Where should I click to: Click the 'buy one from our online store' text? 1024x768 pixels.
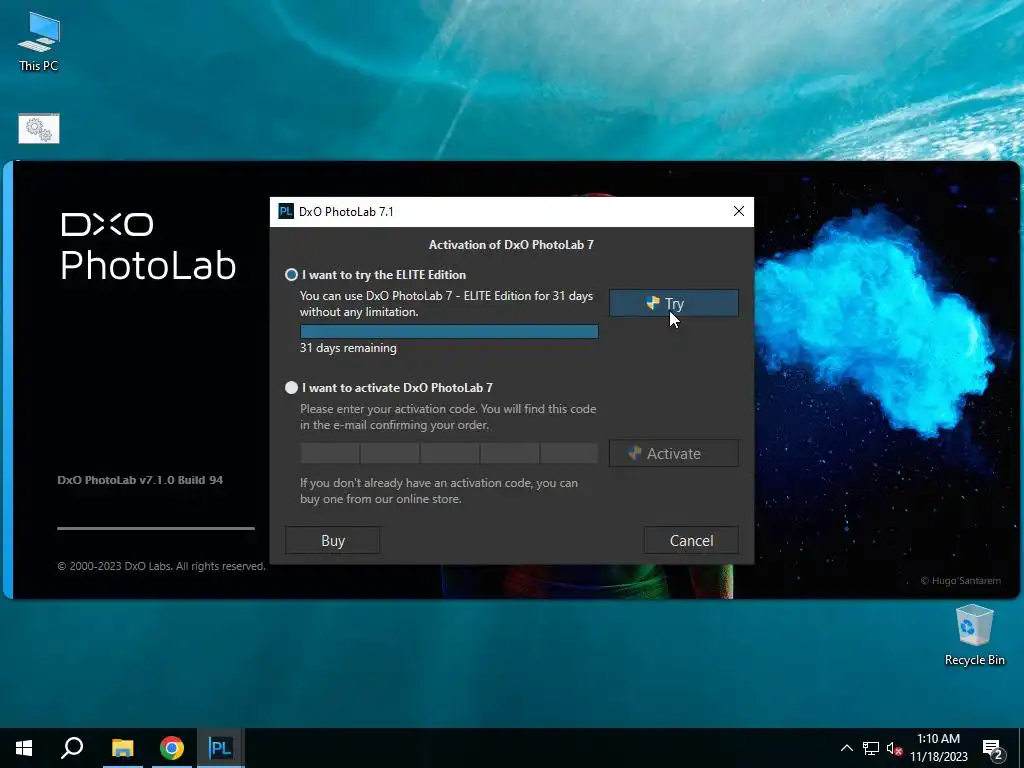pyautogui.click(x=381, y=499)
